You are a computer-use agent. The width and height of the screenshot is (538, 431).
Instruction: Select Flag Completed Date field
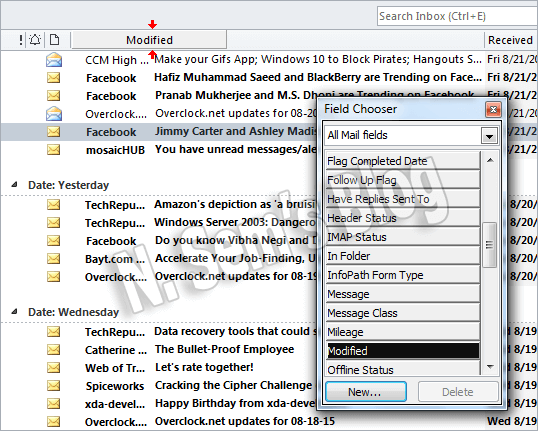coord(403,161)
